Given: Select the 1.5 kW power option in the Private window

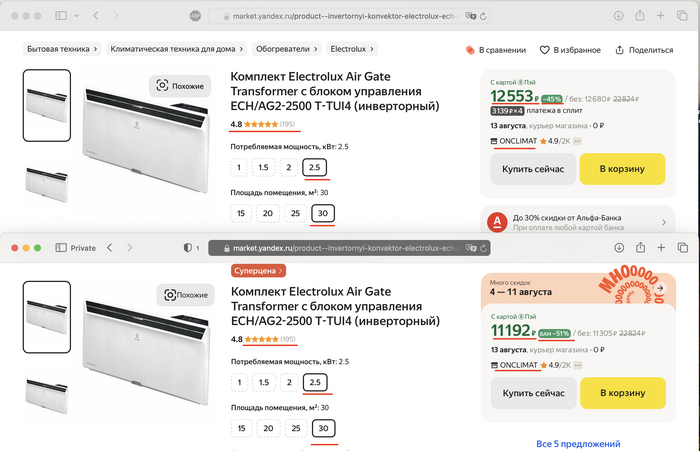Looking at the screenshot, I should click(x=264, y=382).
